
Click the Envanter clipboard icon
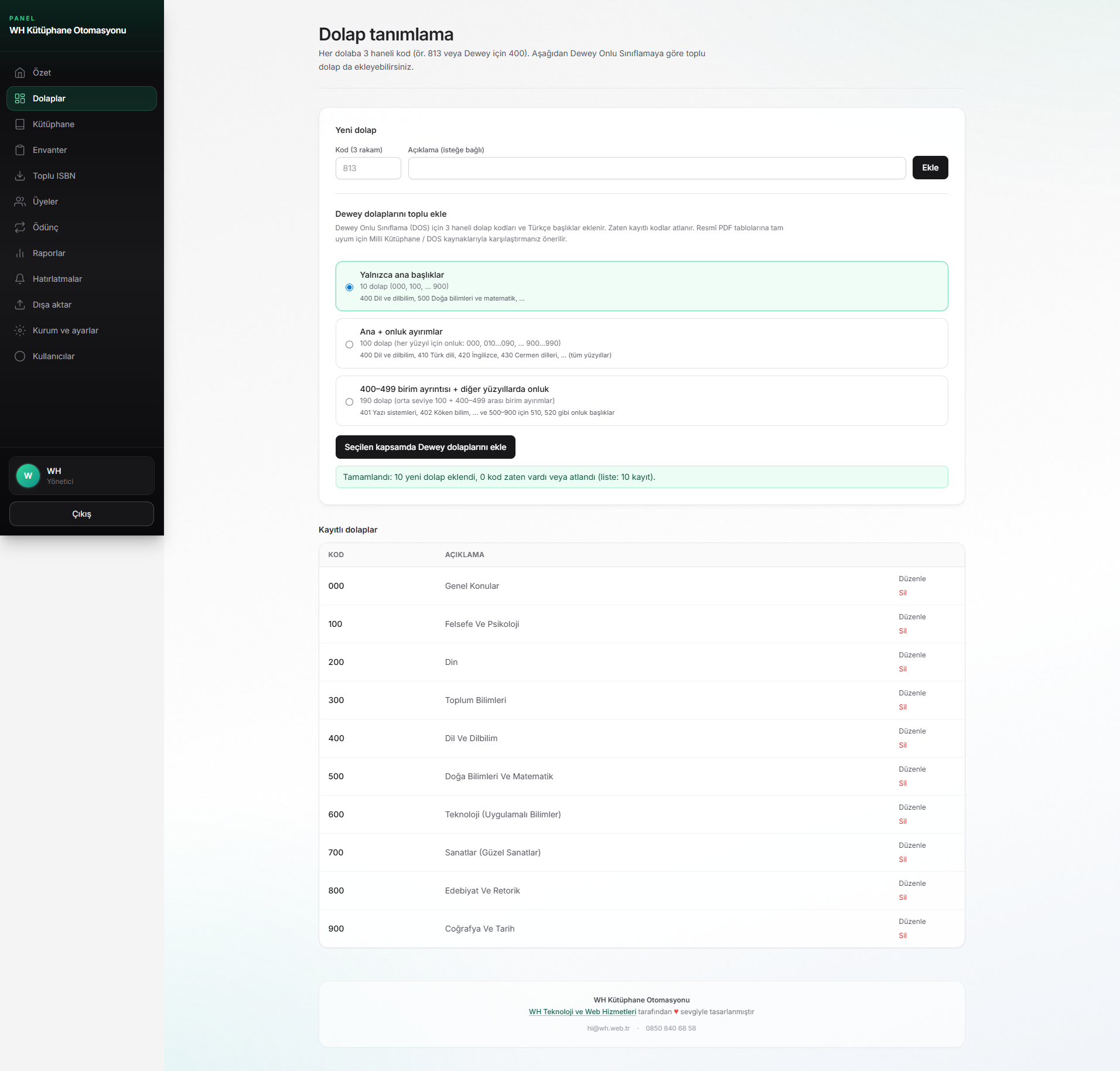click(20, 150)
